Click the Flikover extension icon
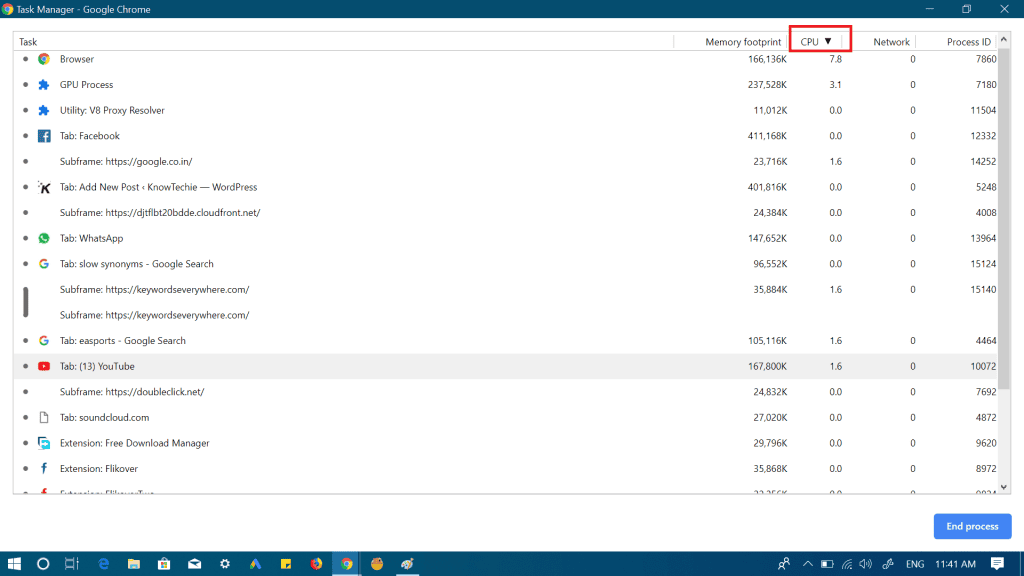This screenshot has height=576, width=1024. point(44,469)
